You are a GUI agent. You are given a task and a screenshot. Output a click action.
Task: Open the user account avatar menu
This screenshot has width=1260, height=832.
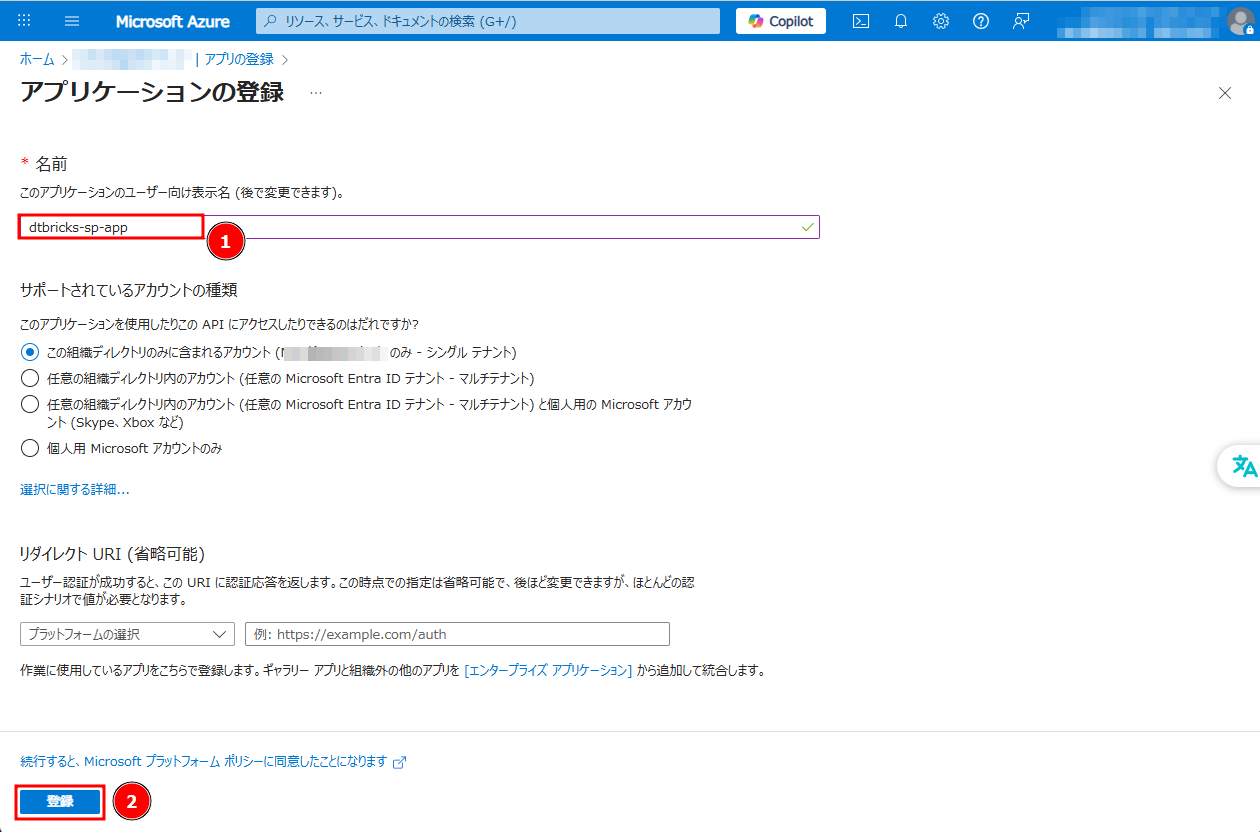pos(1241,21)
